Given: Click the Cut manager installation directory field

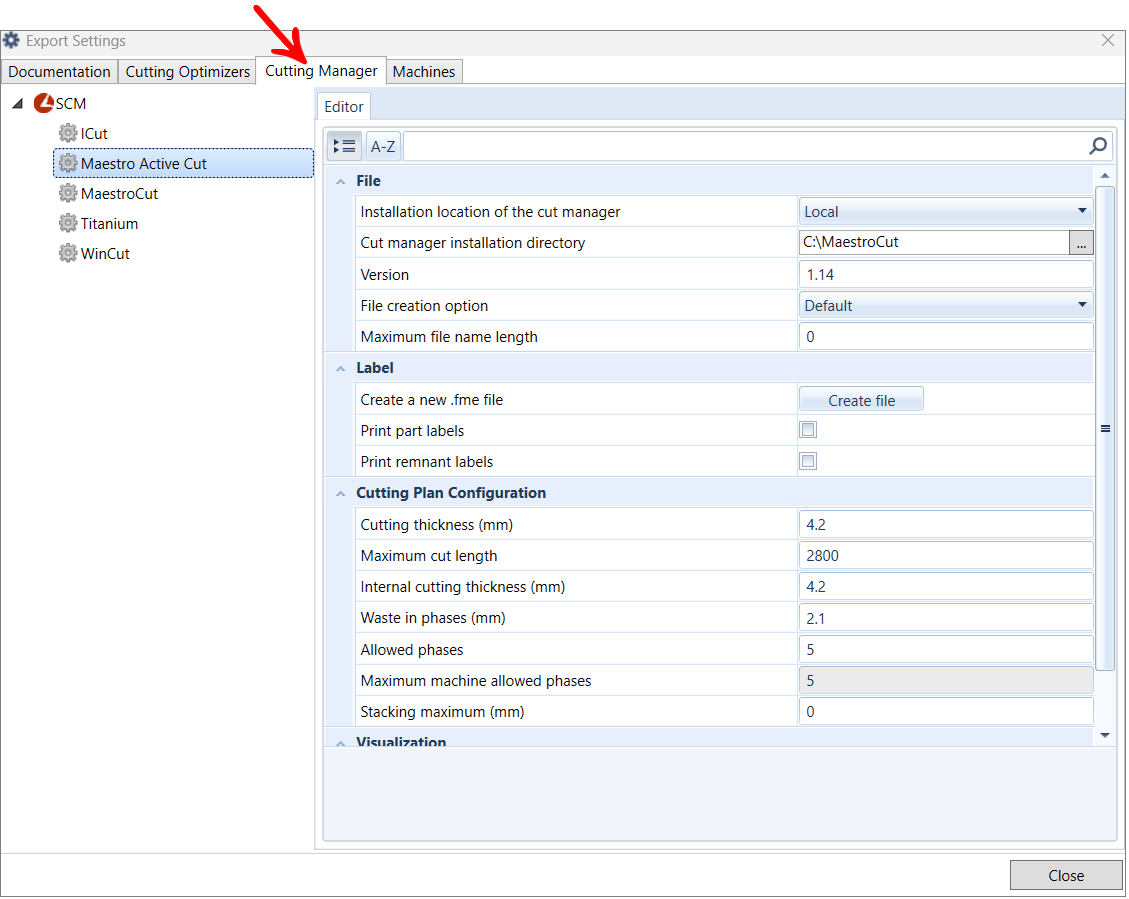Looking at the screenshot, I should click(x=934, y=243).
